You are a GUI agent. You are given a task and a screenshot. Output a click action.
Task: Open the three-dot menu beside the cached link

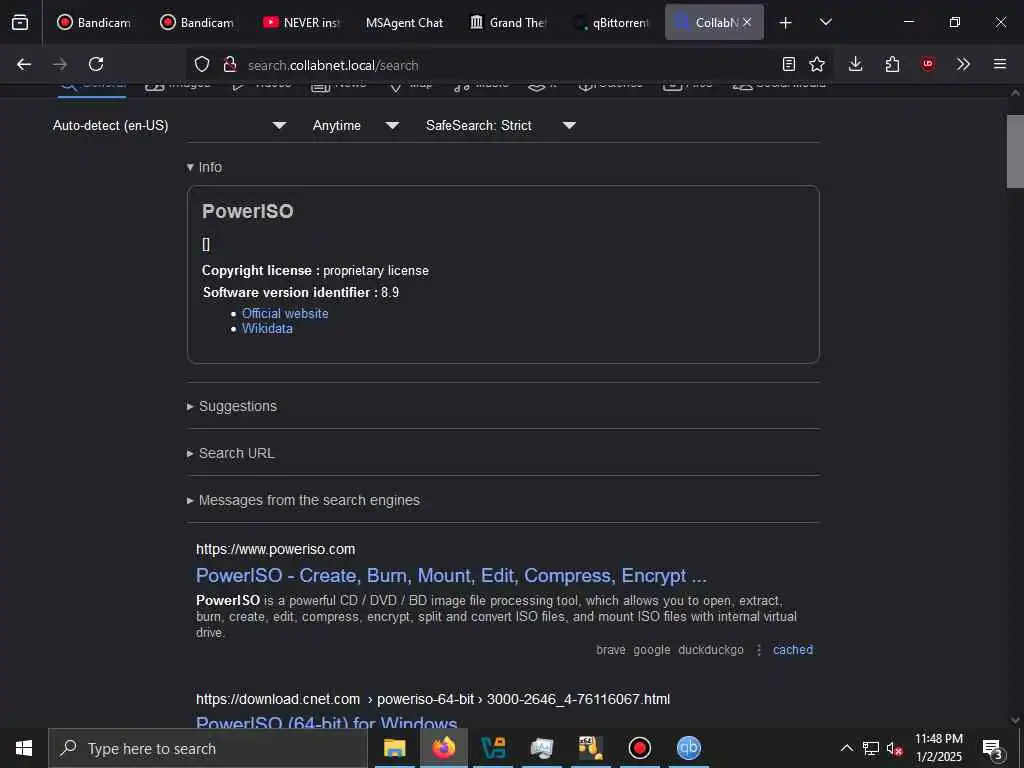[x=759, y=650]
